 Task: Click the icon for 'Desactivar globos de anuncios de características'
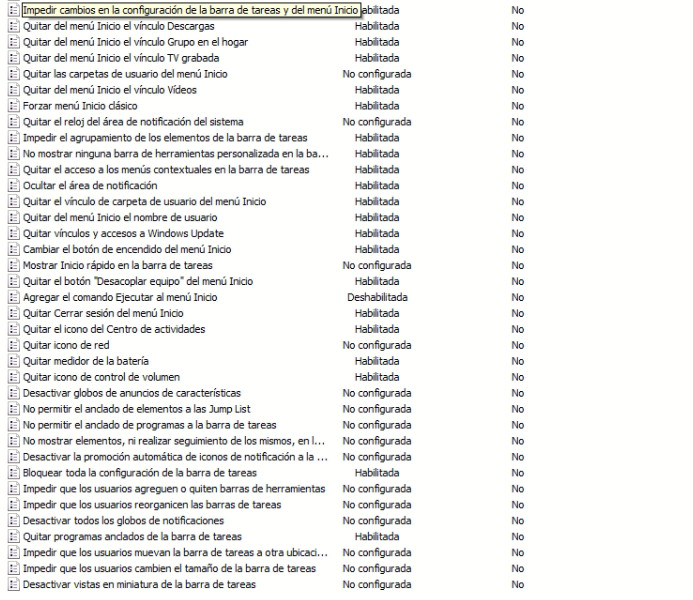click(14, 393)
